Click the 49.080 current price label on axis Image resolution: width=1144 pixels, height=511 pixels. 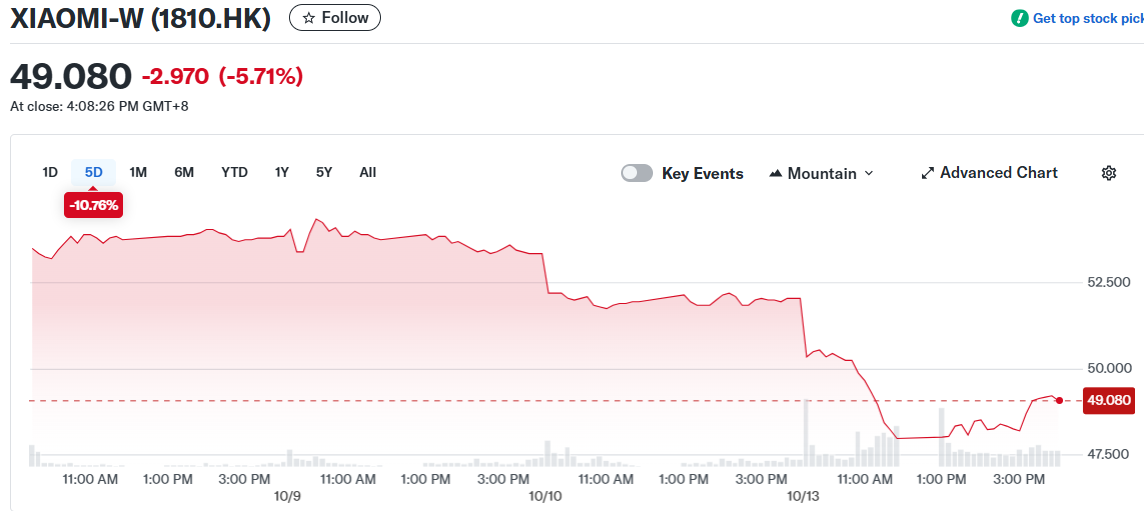1108,400
